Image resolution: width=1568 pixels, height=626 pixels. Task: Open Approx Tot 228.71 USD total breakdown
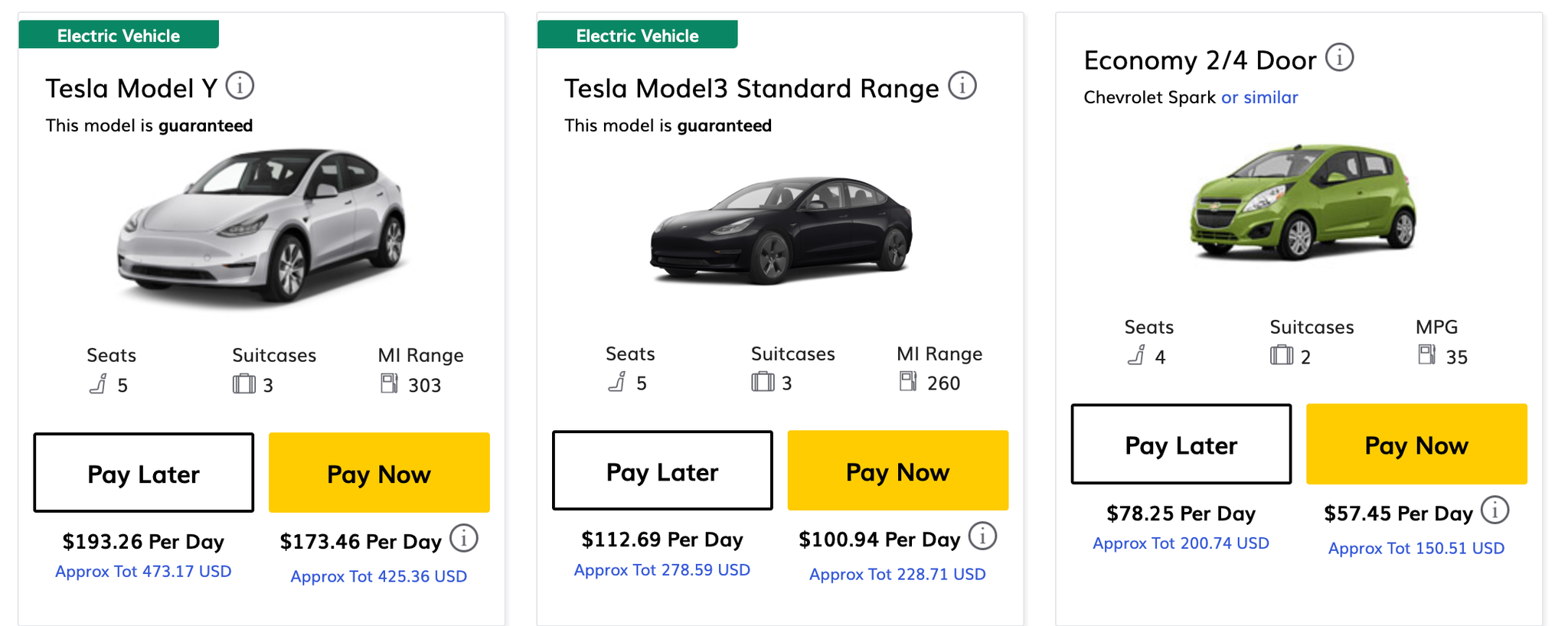897,573
